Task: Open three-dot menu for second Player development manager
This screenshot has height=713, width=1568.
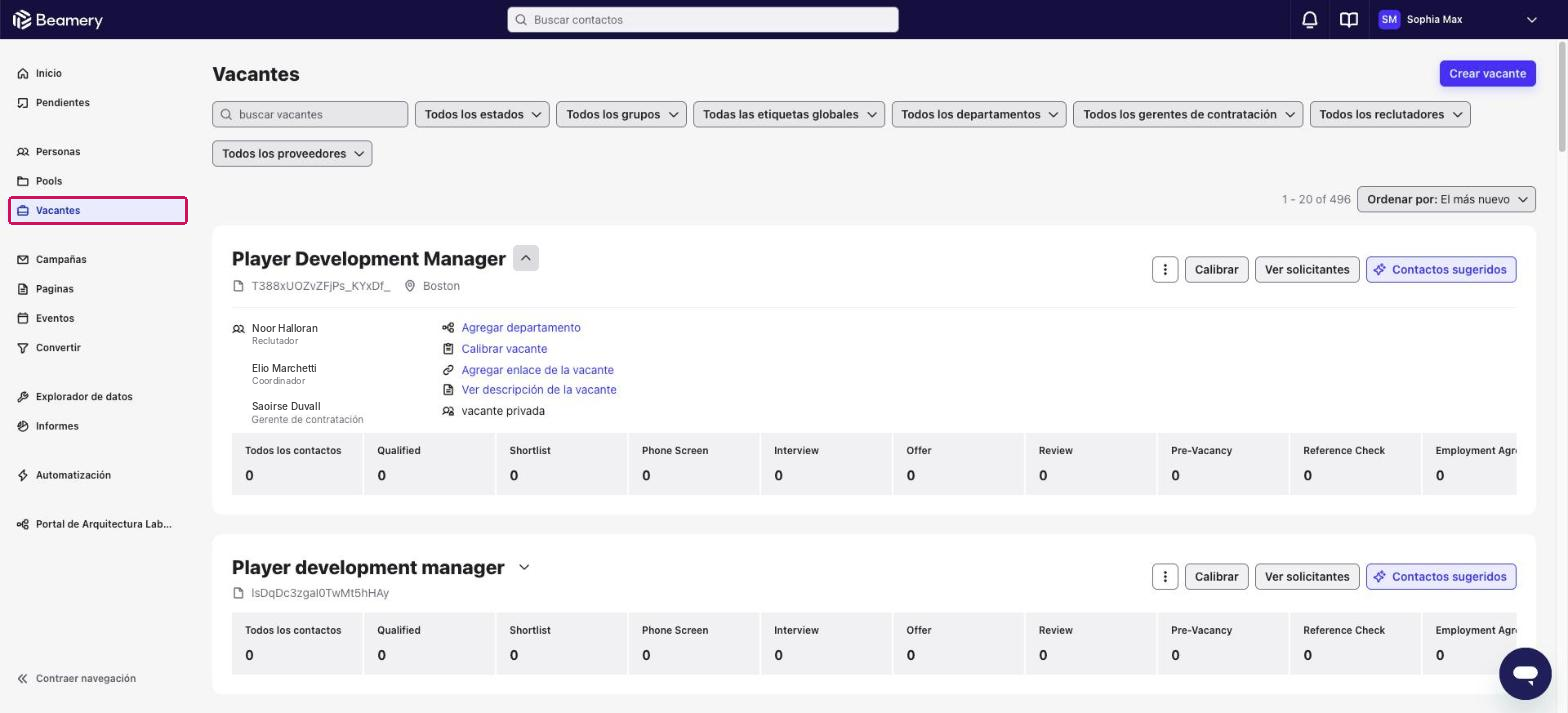Action: point(1165,577)
